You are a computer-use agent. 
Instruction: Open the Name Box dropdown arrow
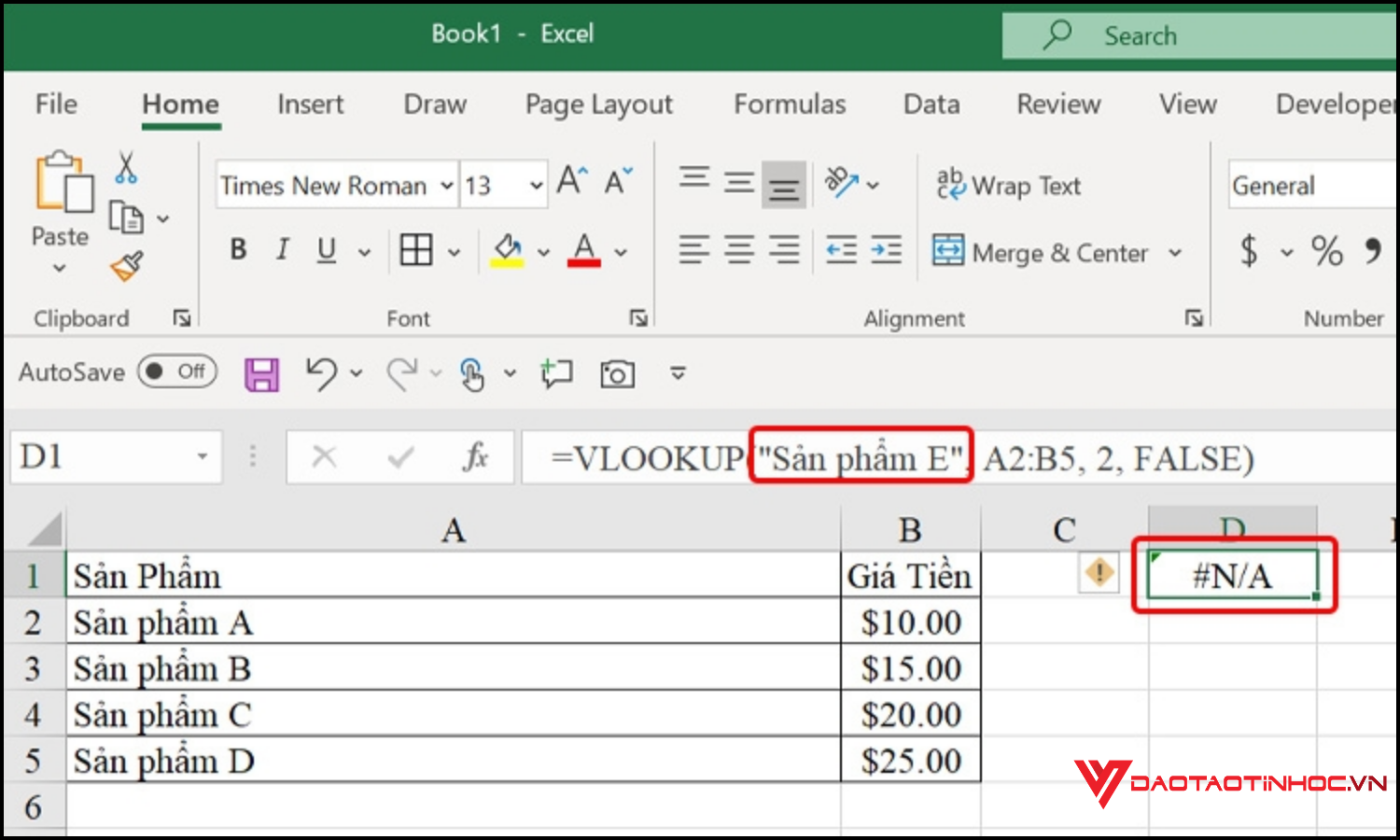(202, 456)
